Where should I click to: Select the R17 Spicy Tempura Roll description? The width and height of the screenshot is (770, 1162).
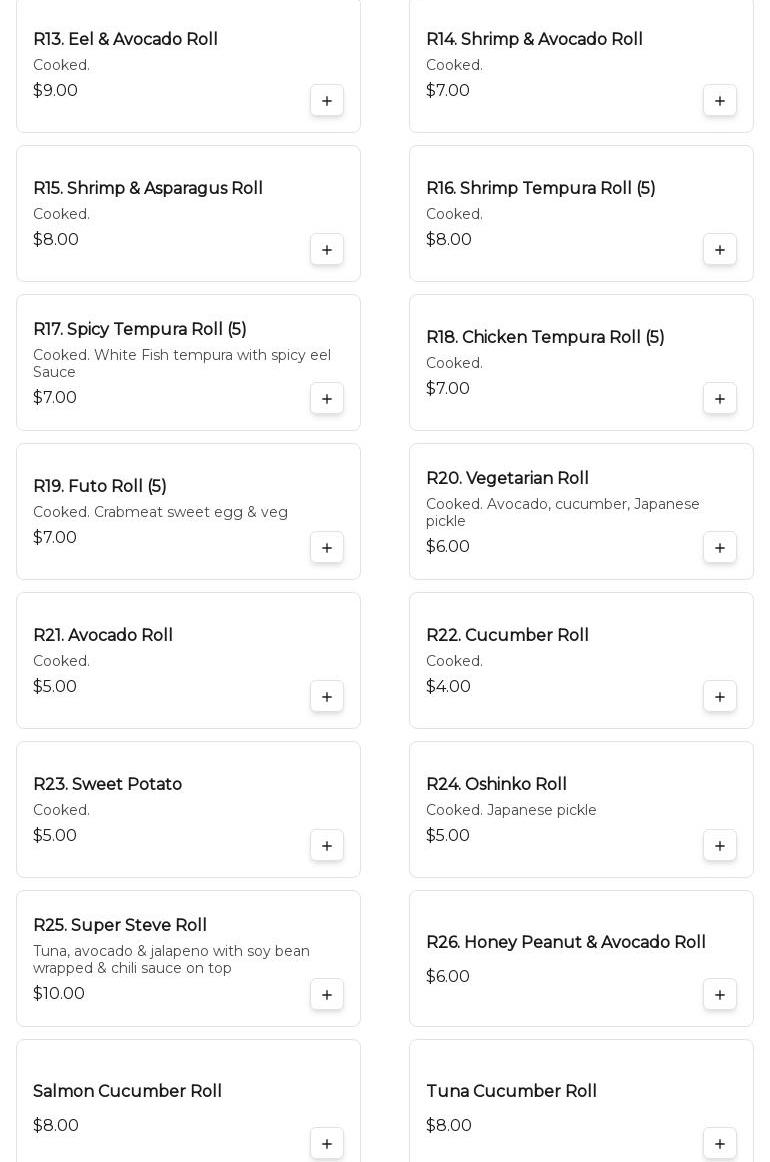pyautogui.click(x=181, y=364)
